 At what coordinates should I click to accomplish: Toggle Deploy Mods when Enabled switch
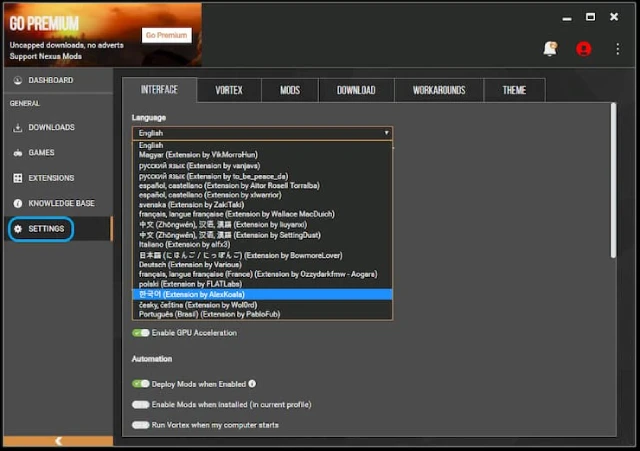[x=141, y=384]
